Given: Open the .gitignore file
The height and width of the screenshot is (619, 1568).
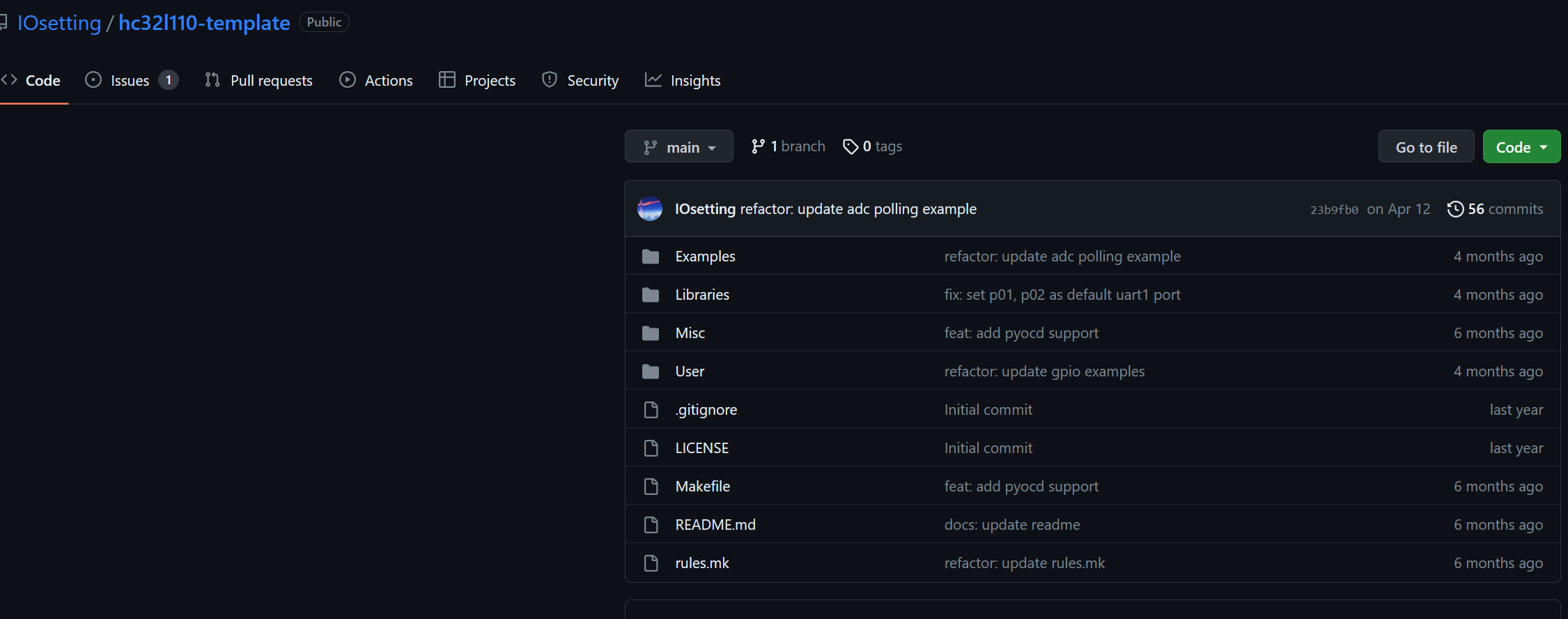Looking at the screenshot, I should tap(706, 410).
